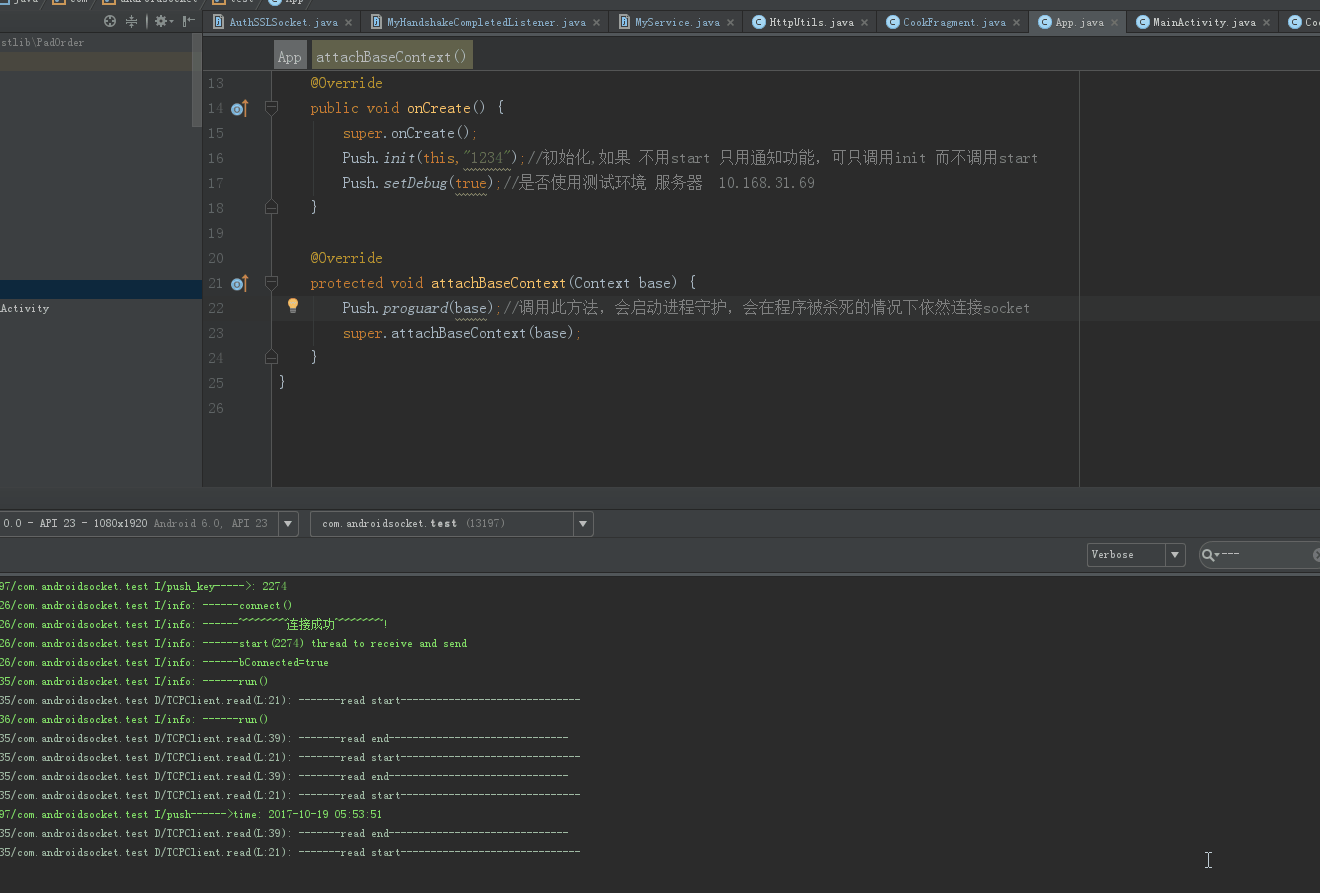
Task: Click the App breadcrumb in editor
Action: coord(290,57)
